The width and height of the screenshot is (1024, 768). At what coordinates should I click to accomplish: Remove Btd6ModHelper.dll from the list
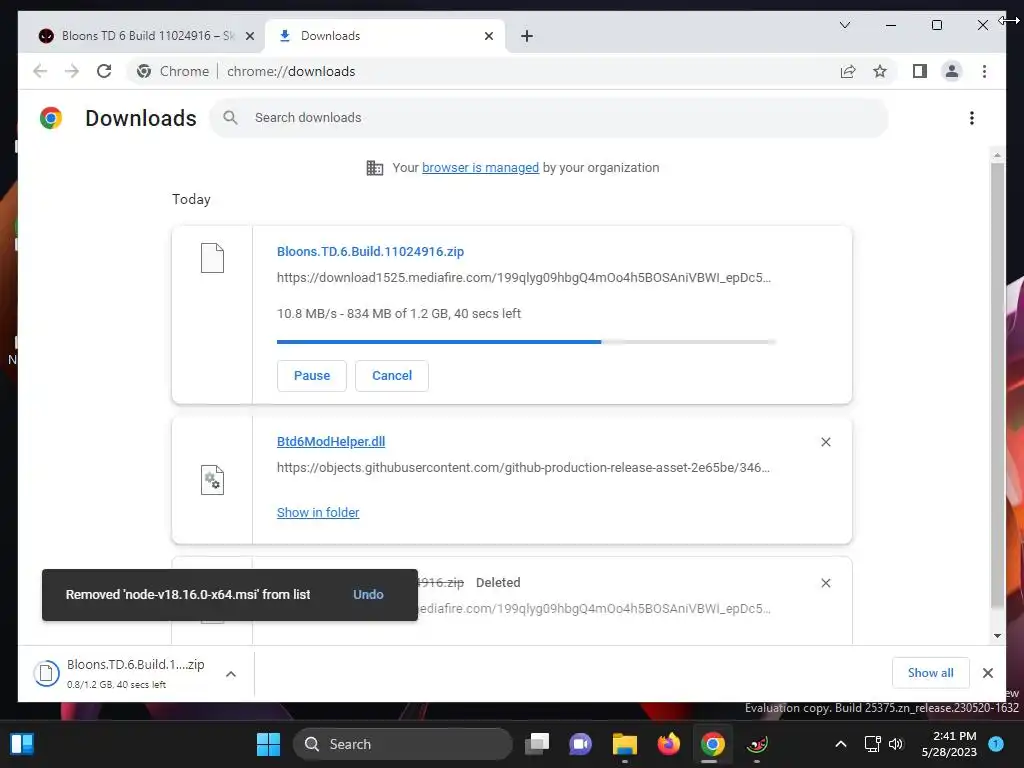pos(825,442)
